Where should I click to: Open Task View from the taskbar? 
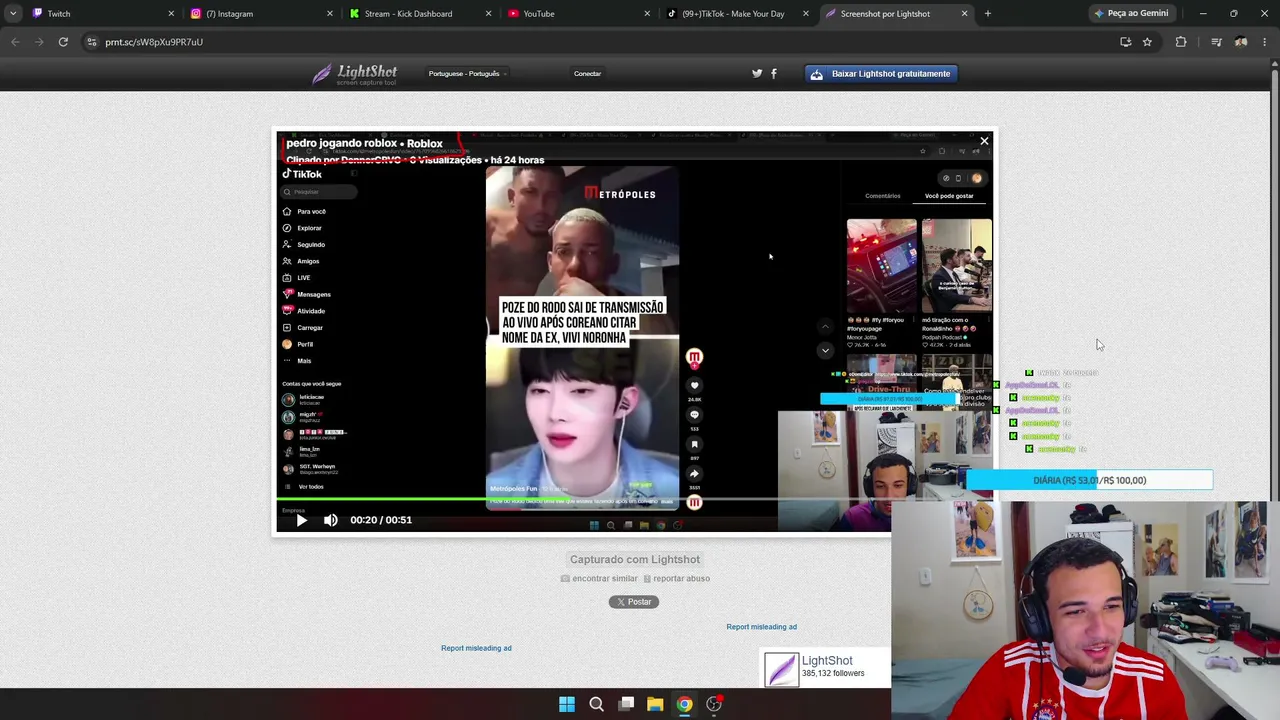pos(626,704)
